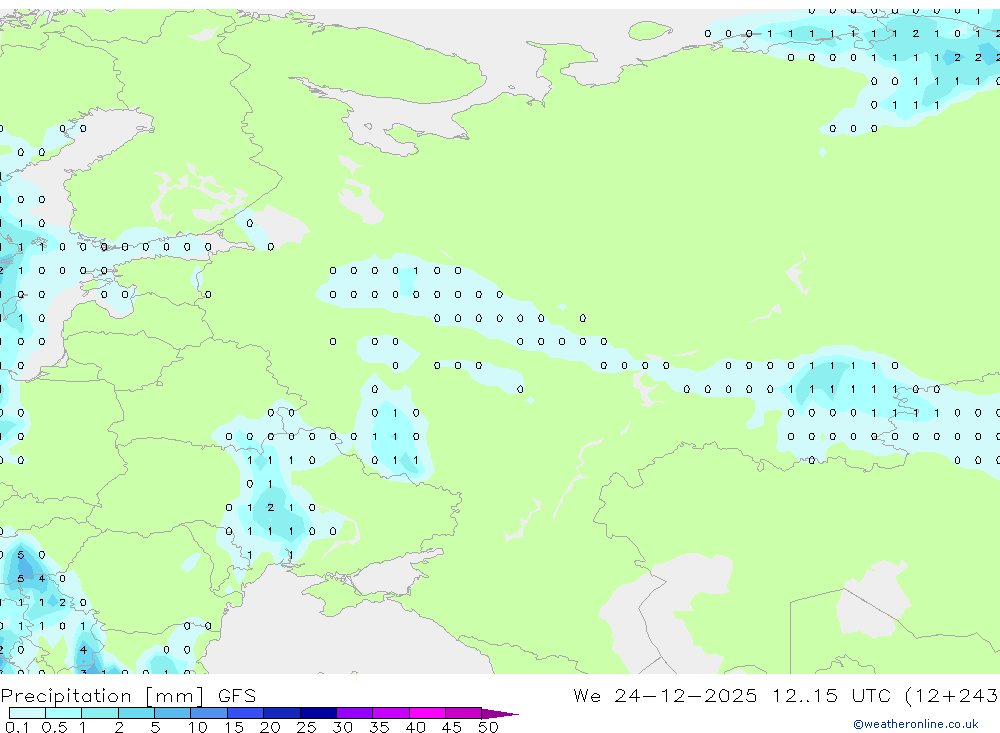The width and height of the screenshot is (1000, 733).
Task: Click the 'Precipitation [mm] GFS' title
Action: (128, 696)
